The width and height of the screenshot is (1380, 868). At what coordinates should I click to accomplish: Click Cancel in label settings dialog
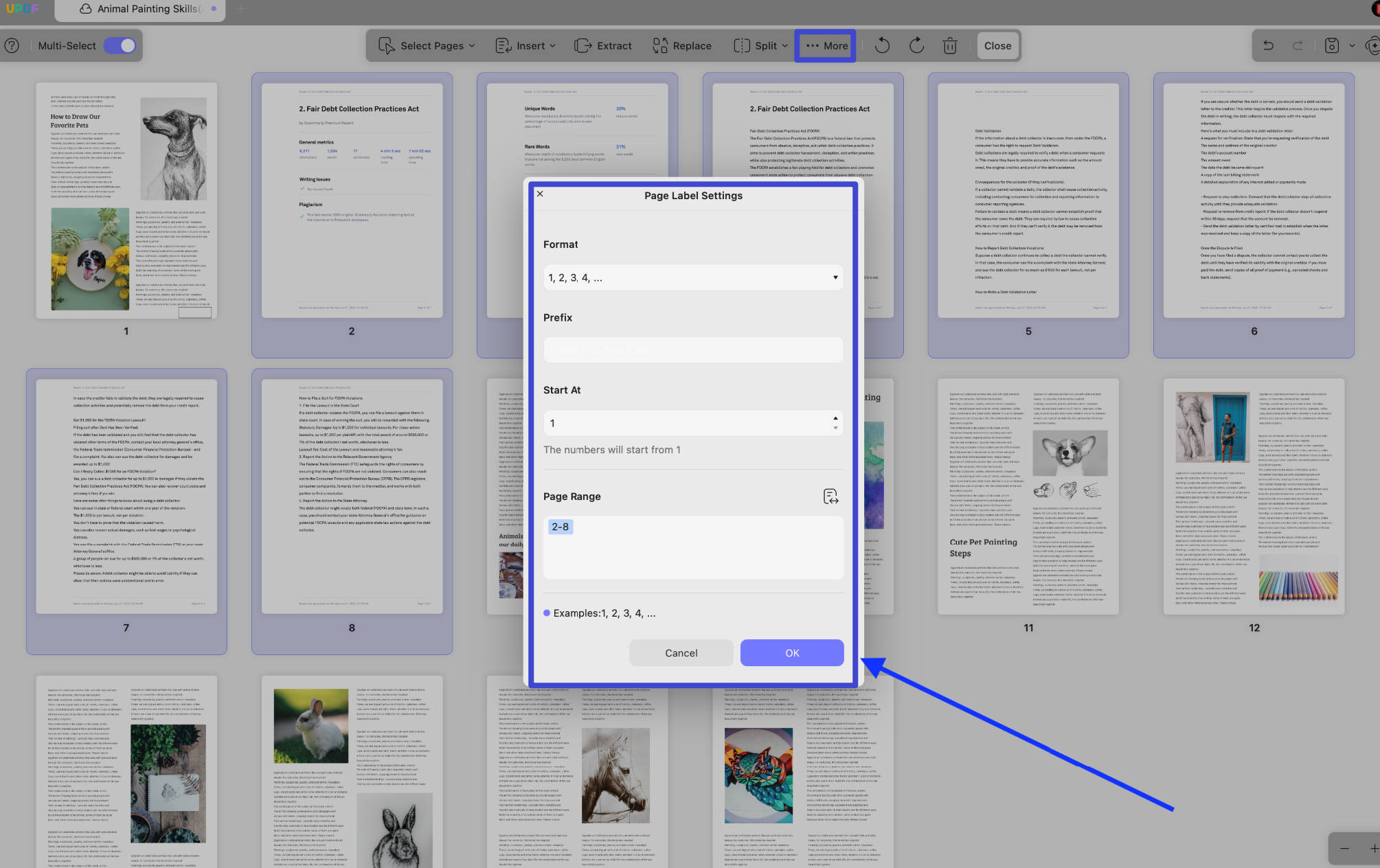click(681, 653)
